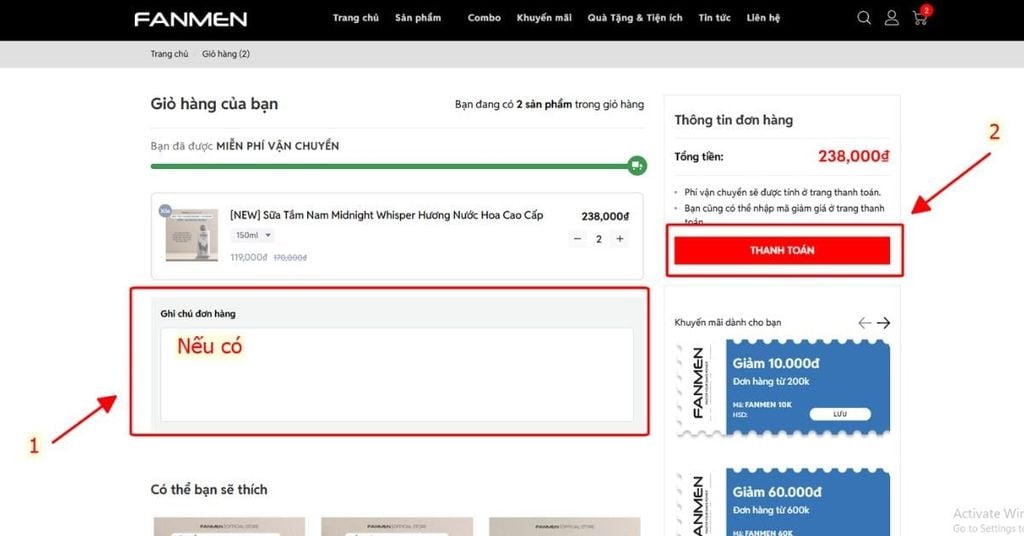
Task: Open the user account icon
Action: (x=891, y=18)
